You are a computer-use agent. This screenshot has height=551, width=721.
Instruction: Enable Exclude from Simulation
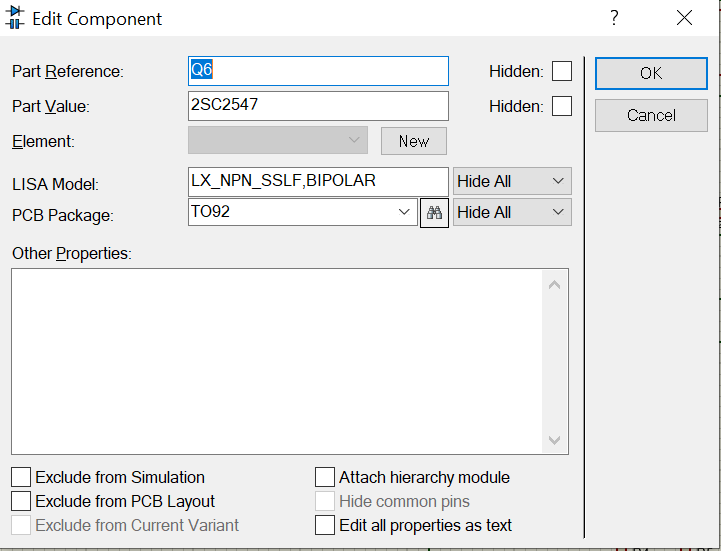[x=21, y=477]
